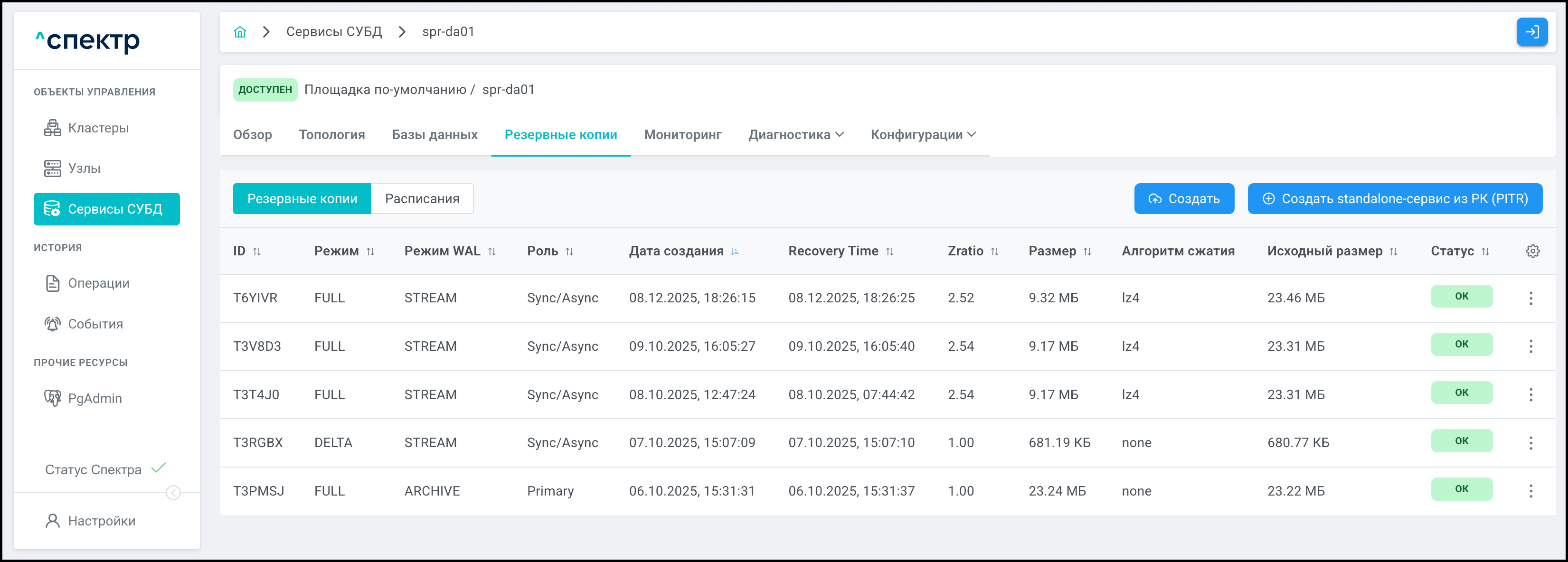1568x562 pixels.
Task: Switch to the Расписания sub-tab
Action: (422, 199)
